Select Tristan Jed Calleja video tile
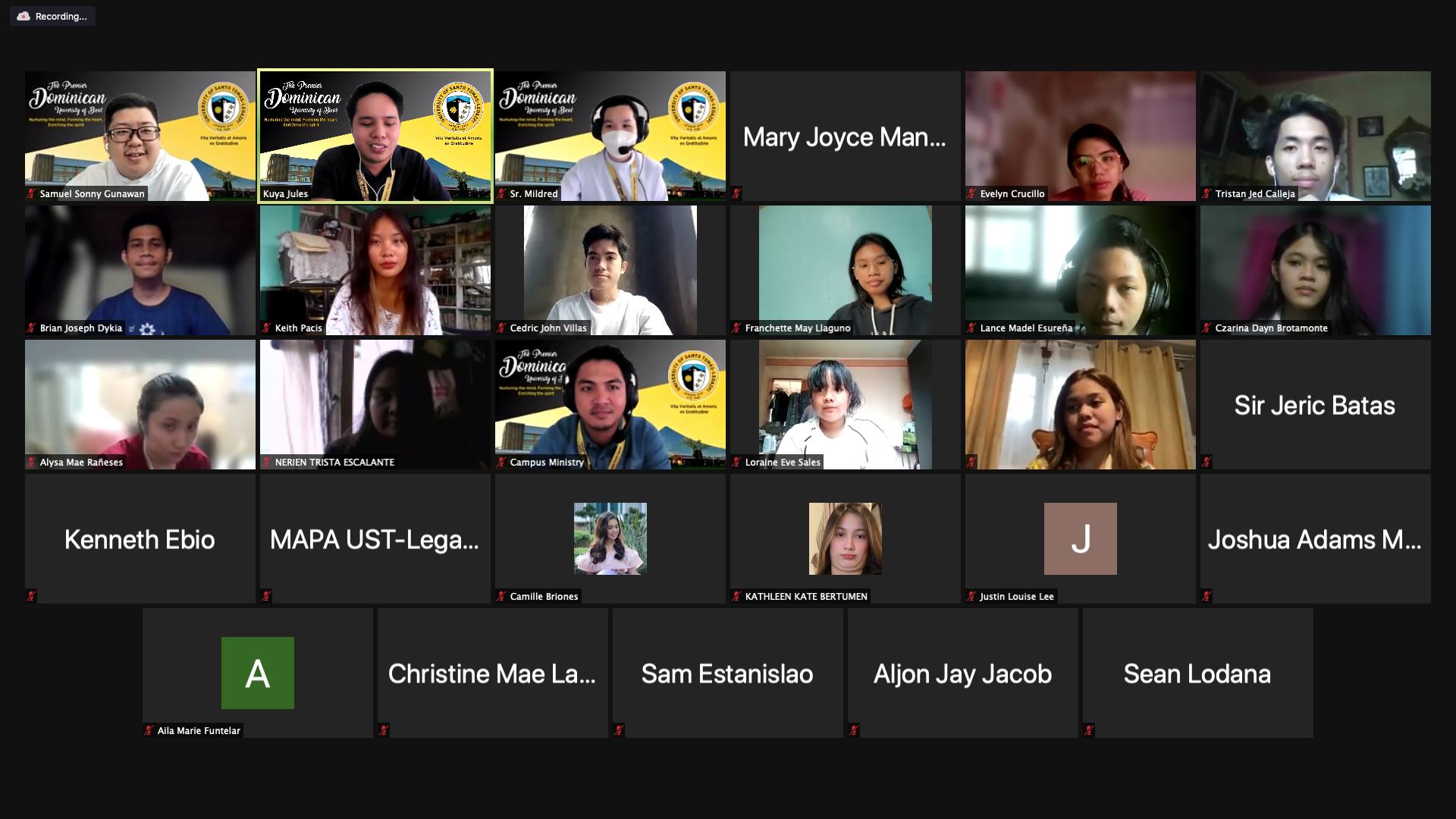 (1315, 136)
